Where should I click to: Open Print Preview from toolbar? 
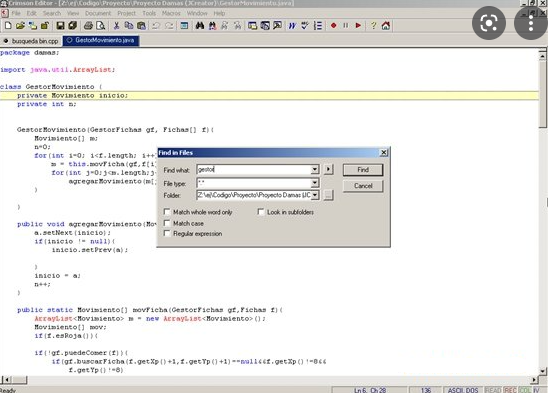[x=101, y=26]
